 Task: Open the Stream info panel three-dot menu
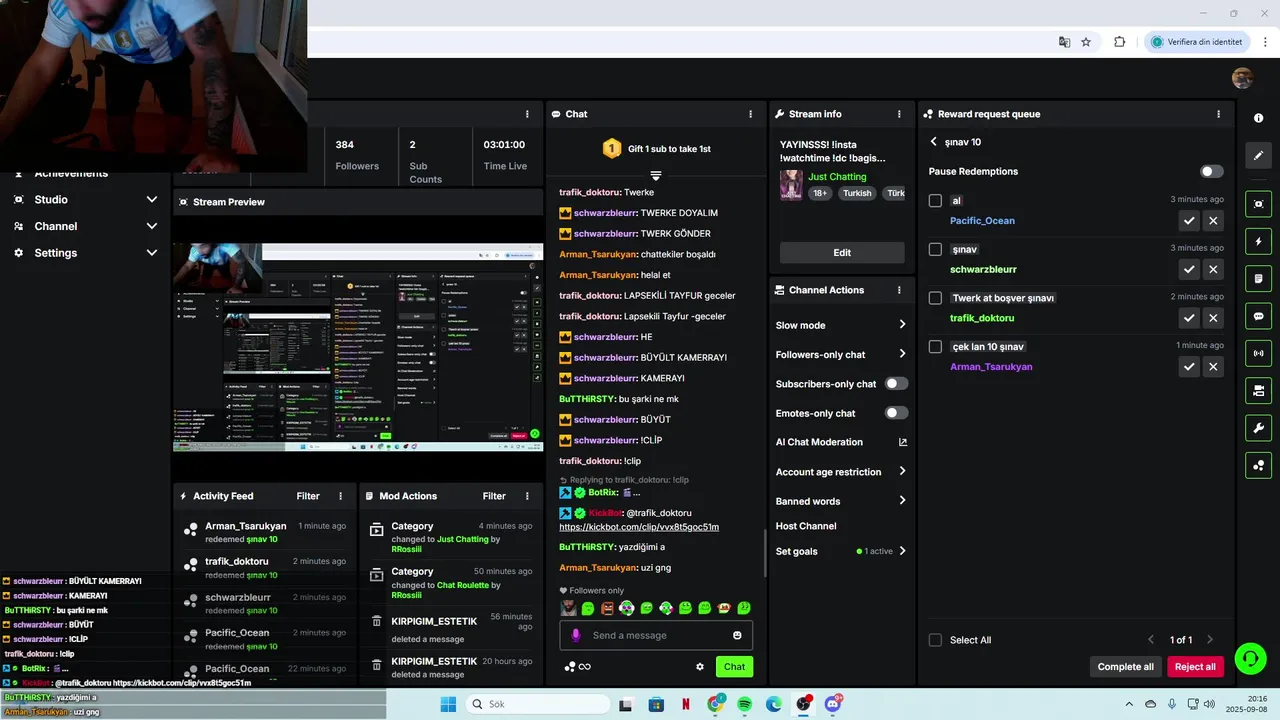pos(899,114)
